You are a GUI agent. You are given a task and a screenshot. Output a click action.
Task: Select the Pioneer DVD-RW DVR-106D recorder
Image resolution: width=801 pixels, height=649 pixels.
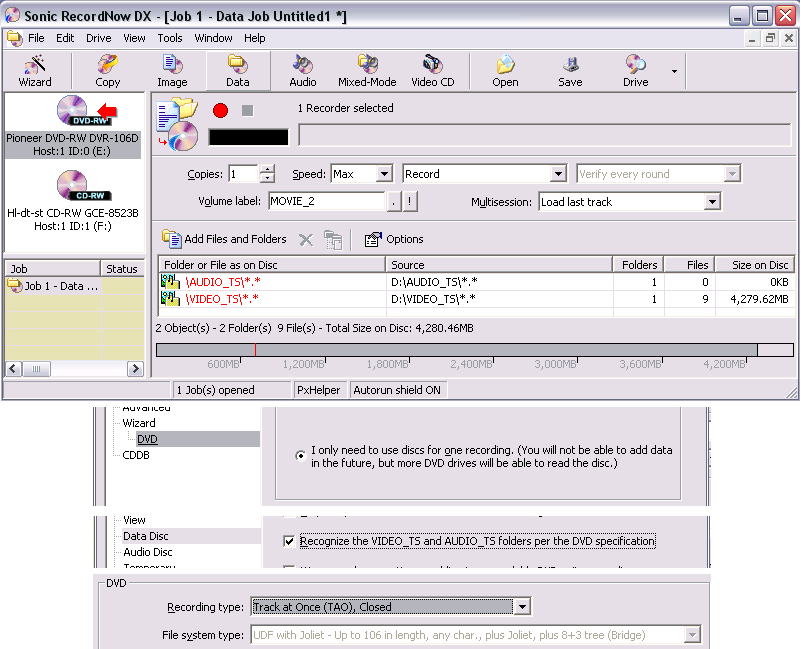[72, 126]
